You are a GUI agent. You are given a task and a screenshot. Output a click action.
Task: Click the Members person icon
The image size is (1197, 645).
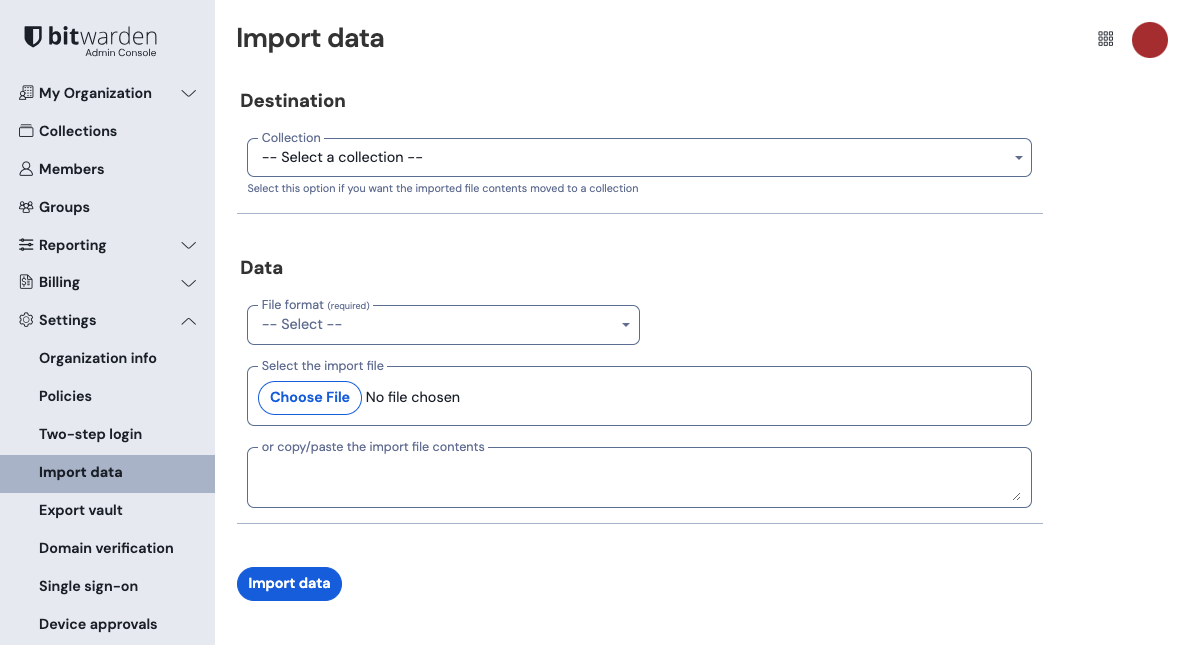pos(25,168)
